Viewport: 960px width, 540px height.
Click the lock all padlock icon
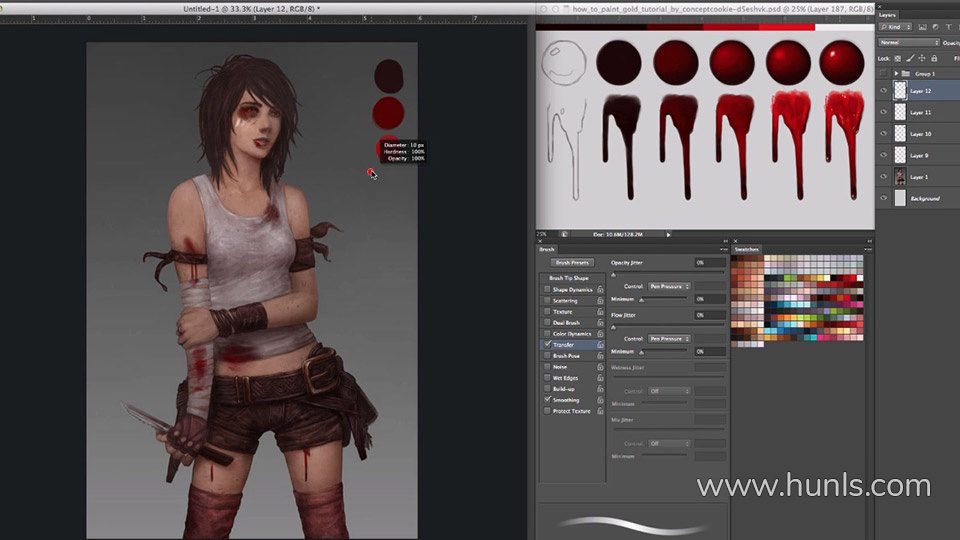pyautogui.click(x=934, y=58)
